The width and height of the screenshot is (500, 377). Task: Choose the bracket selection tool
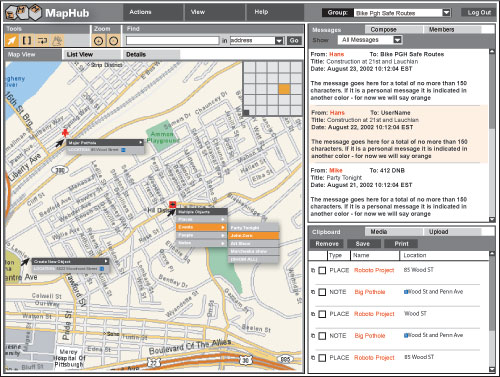click(27, 41)
